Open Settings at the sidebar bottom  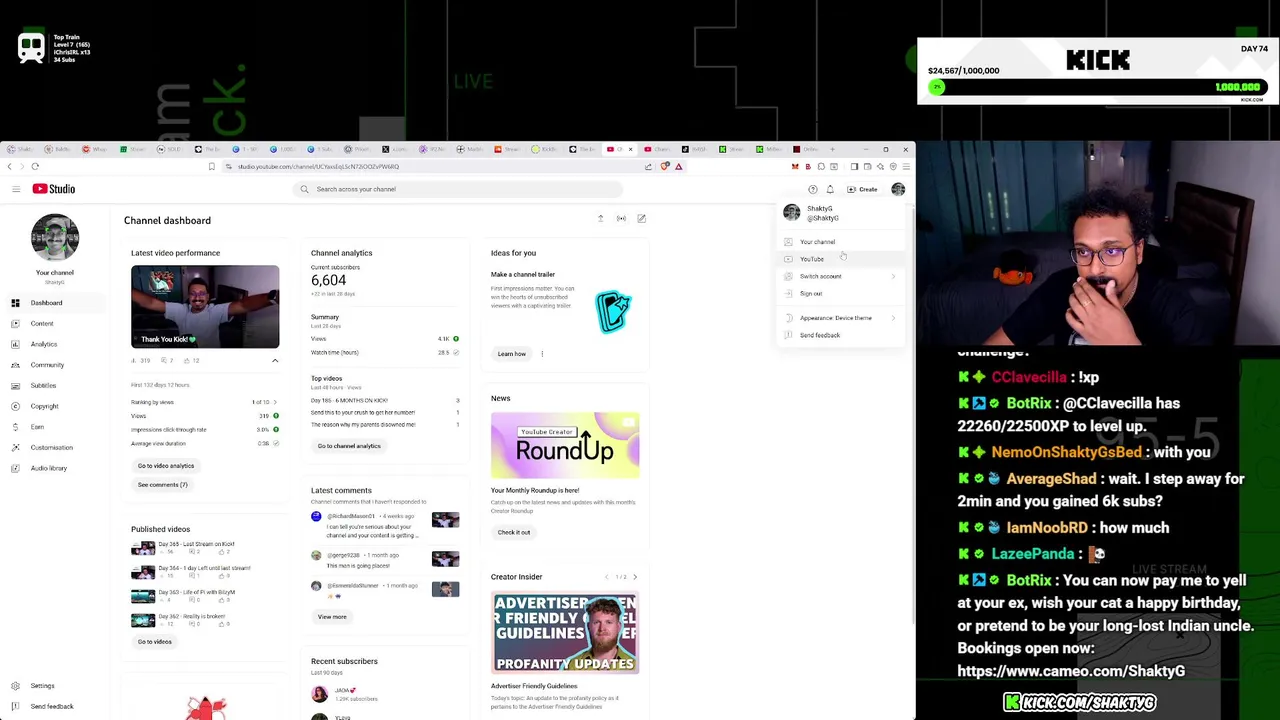click(x=54, y=686)
